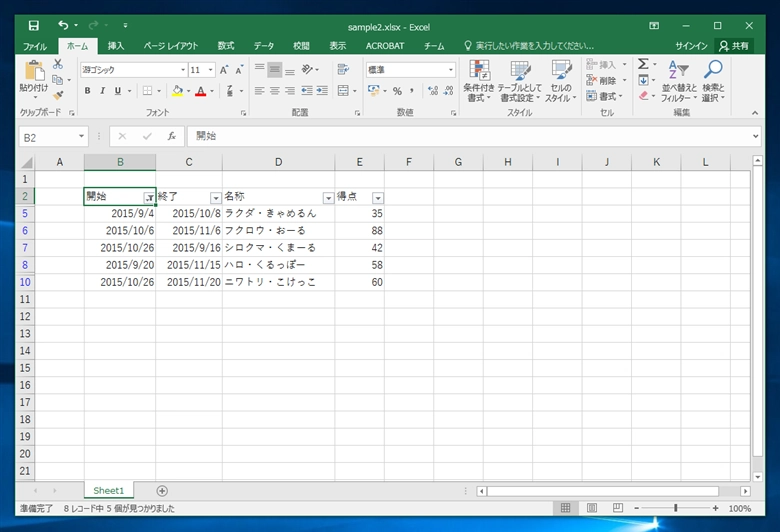Open the font size dropdown
This screenshot has height=532, width=780.
tap(211, 70)
